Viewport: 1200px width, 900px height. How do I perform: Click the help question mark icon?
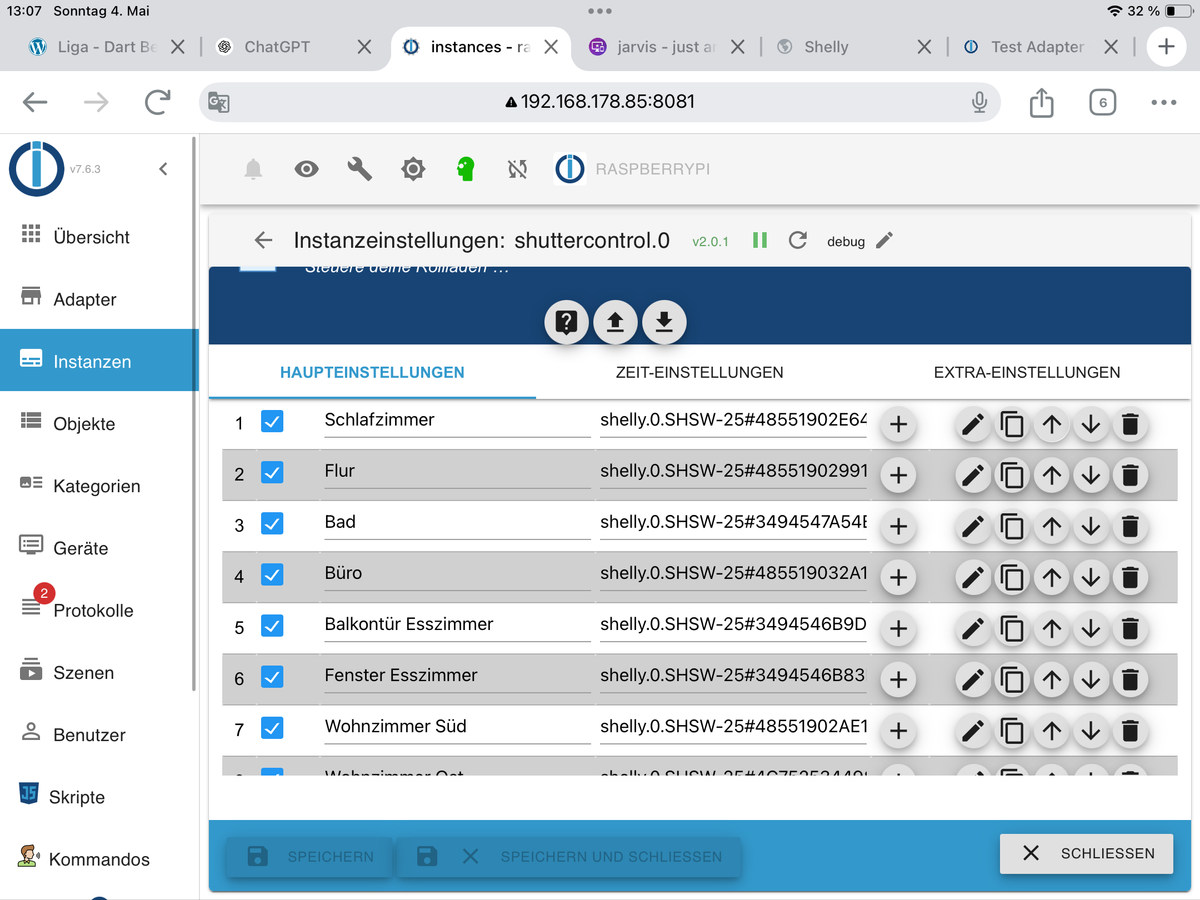coord(566,322)
